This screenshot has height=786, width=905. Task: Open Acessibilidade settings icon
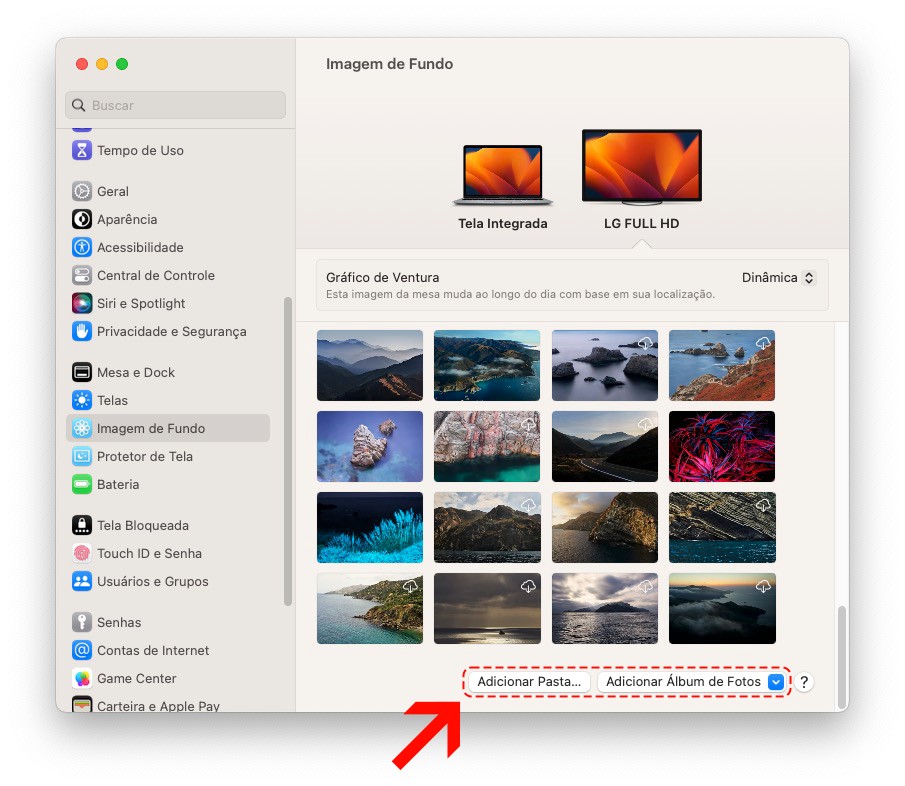click(82, 248)
